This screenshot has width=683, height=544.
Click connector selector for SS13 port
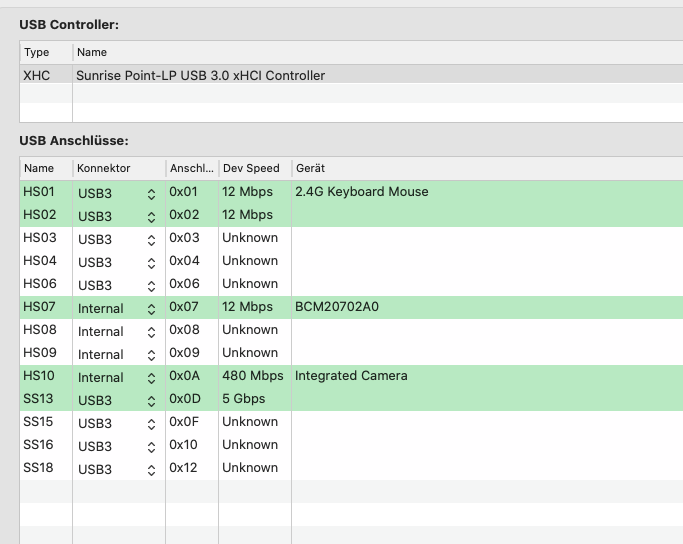pos(151,400)
